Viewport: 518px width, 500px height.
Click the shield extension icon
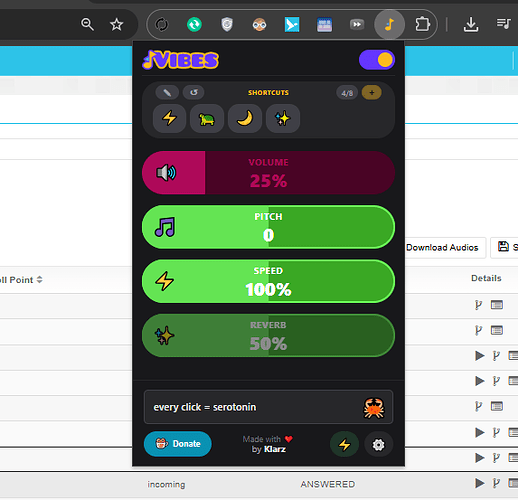[x=227, y=25]
